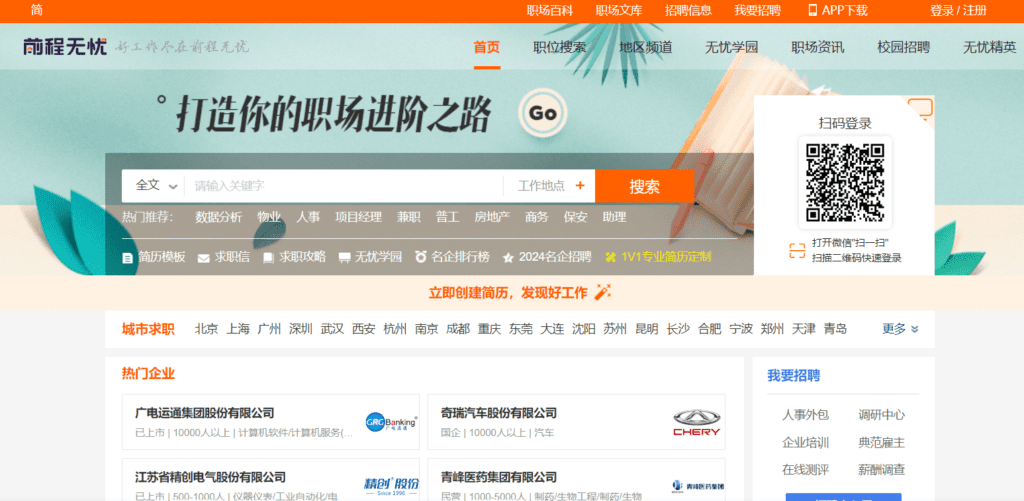Click the 无忧学园 monitor icon
The height and width of the screenshot is (501, 1024).
click(344, 257)
